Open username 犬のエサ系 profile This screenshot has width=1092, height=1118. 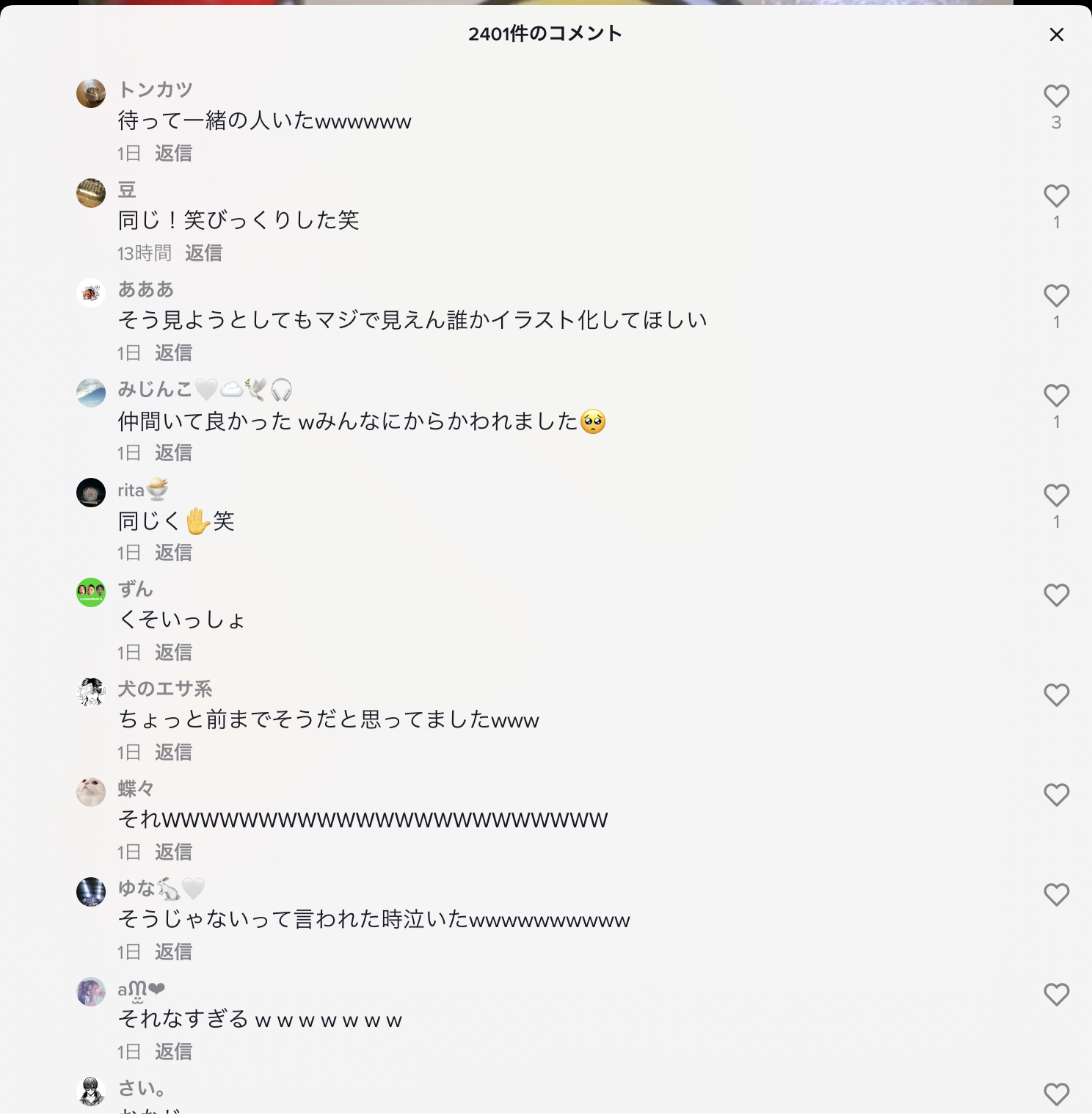[165, 689]
